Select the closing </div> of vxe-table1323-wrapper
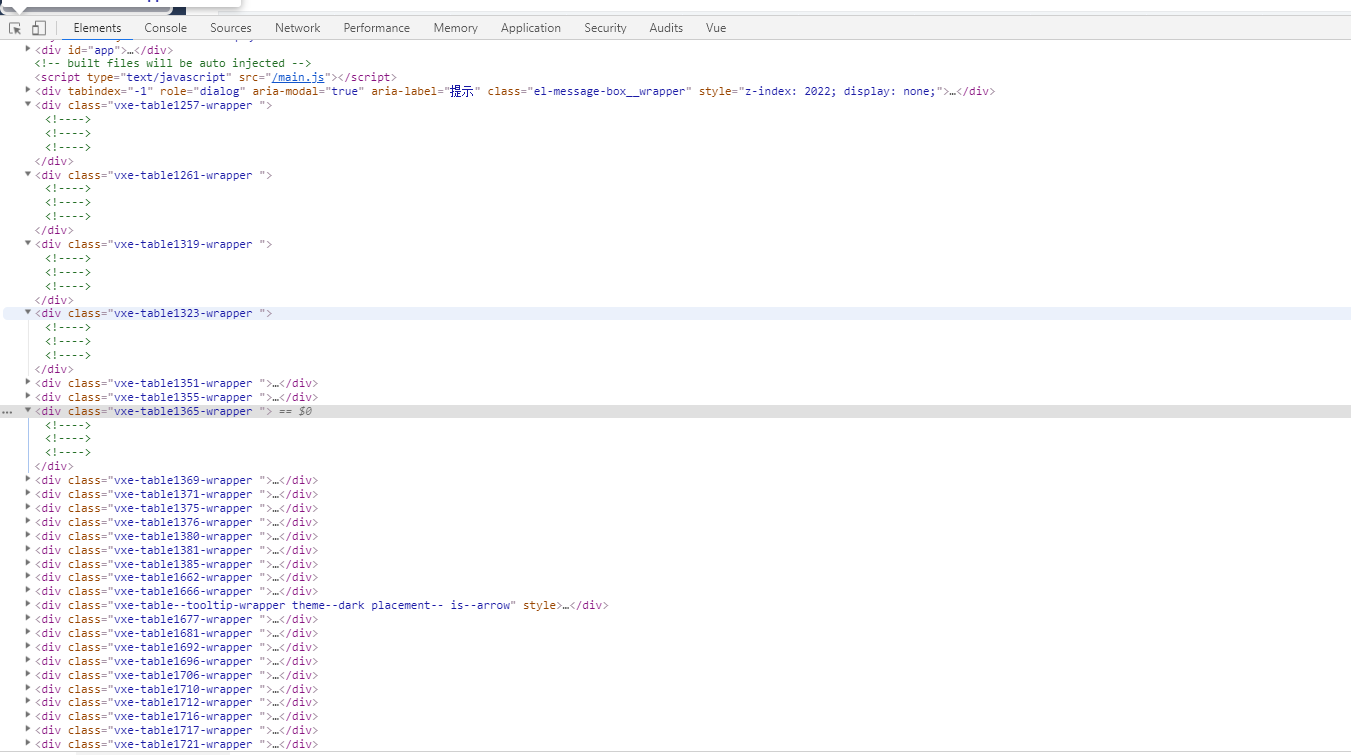1351x755 pixels. [54, 369]
